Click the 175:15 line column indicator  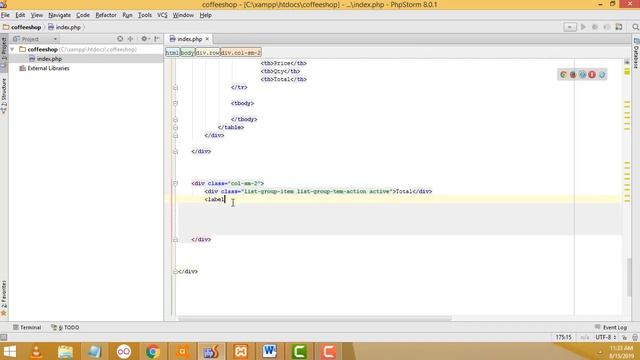[x=563, y=338]
